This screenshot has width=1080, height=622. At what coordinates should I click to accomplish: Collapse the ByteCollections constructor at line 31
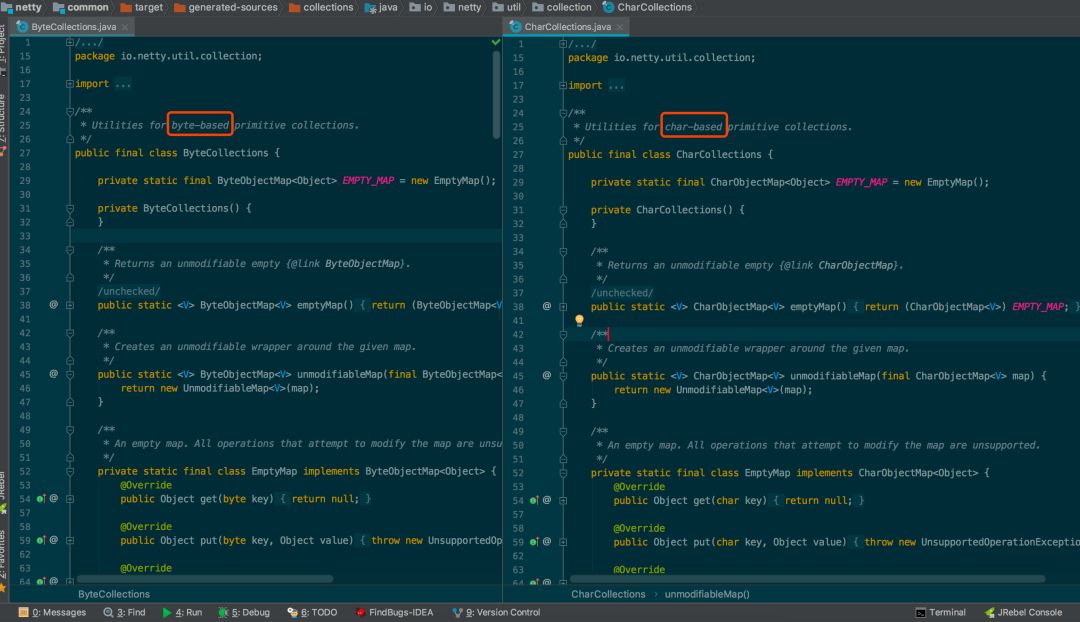70,208
